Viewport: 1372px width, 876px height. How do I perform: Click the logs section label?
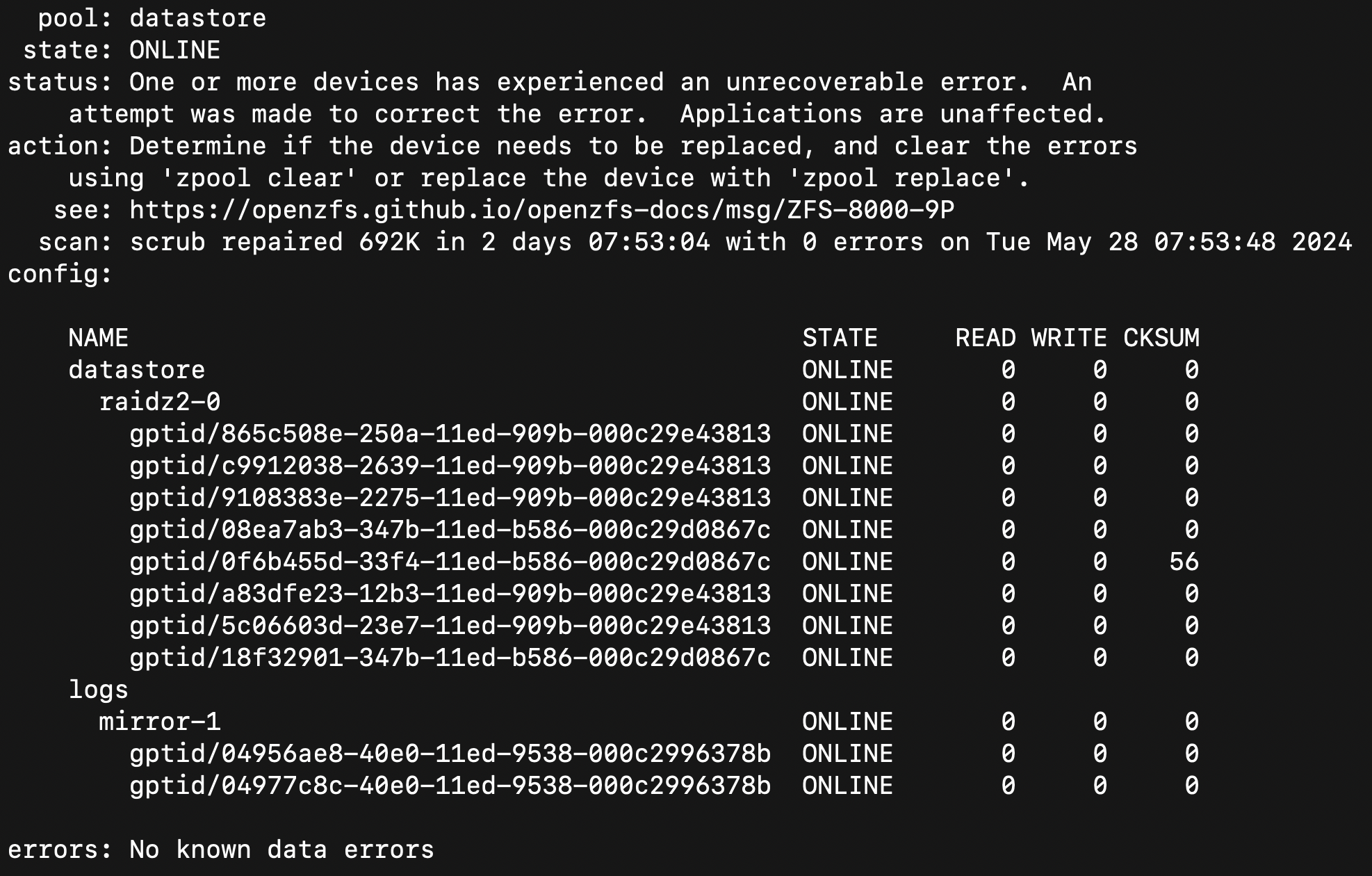tap(99, 690)
